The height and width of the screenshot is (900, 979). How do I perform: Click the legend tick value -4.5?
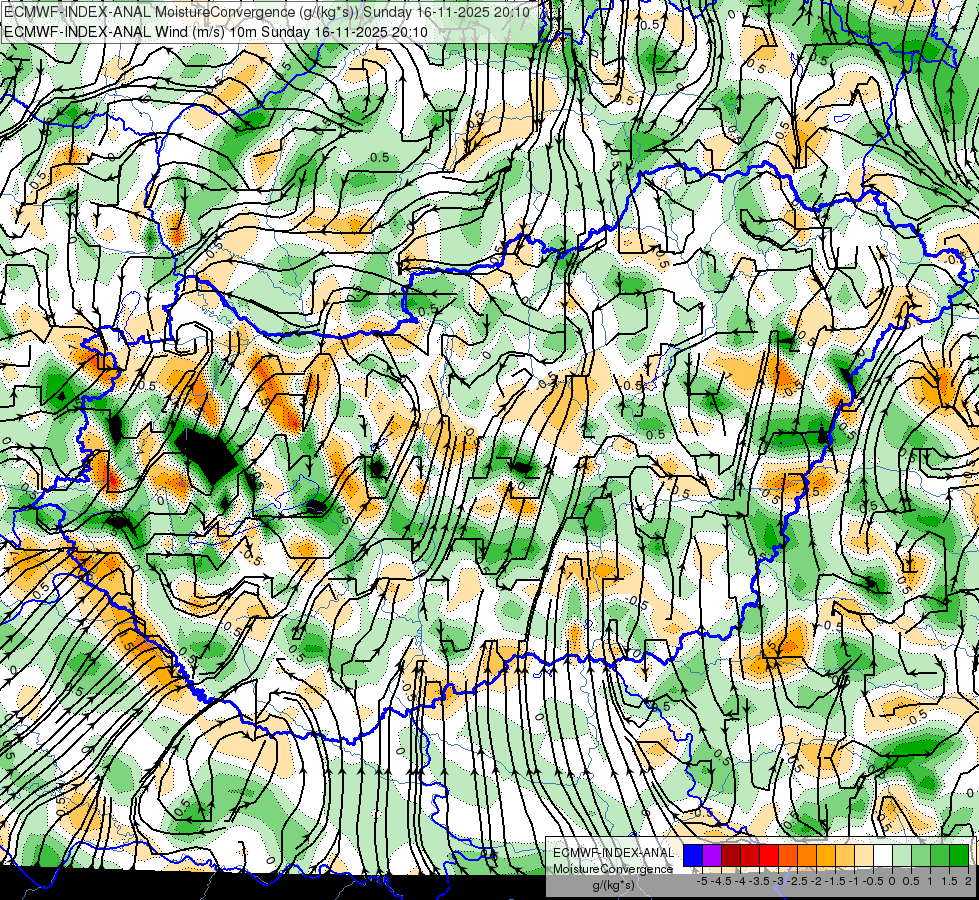[x=721, y=881]
